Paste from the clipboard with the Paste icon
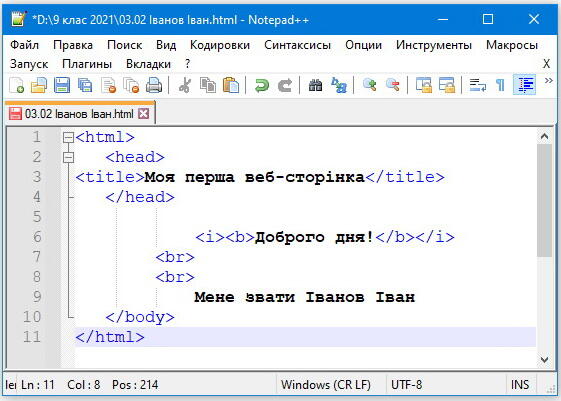The height and width of the screenshot is (401, 561). coord(231,85)
